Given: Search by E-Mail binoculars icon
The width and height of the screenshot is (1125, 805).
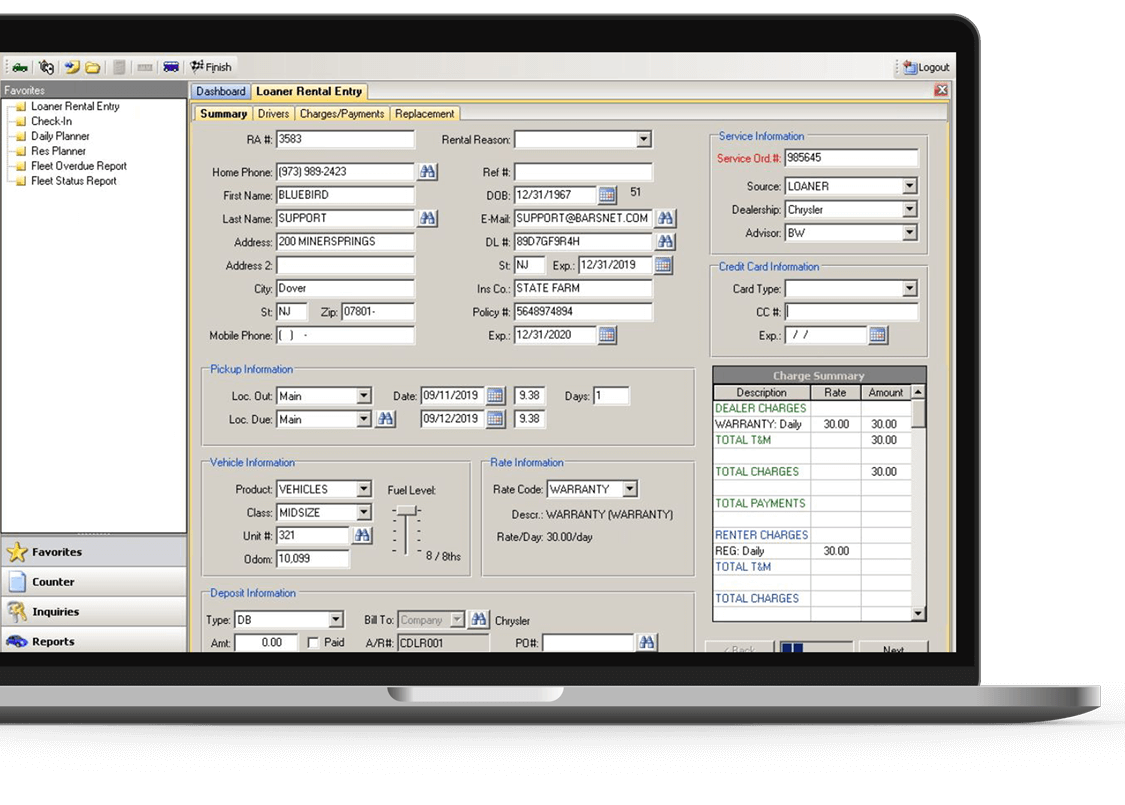Looking at the screenshot, I should [x=665, y=218].
